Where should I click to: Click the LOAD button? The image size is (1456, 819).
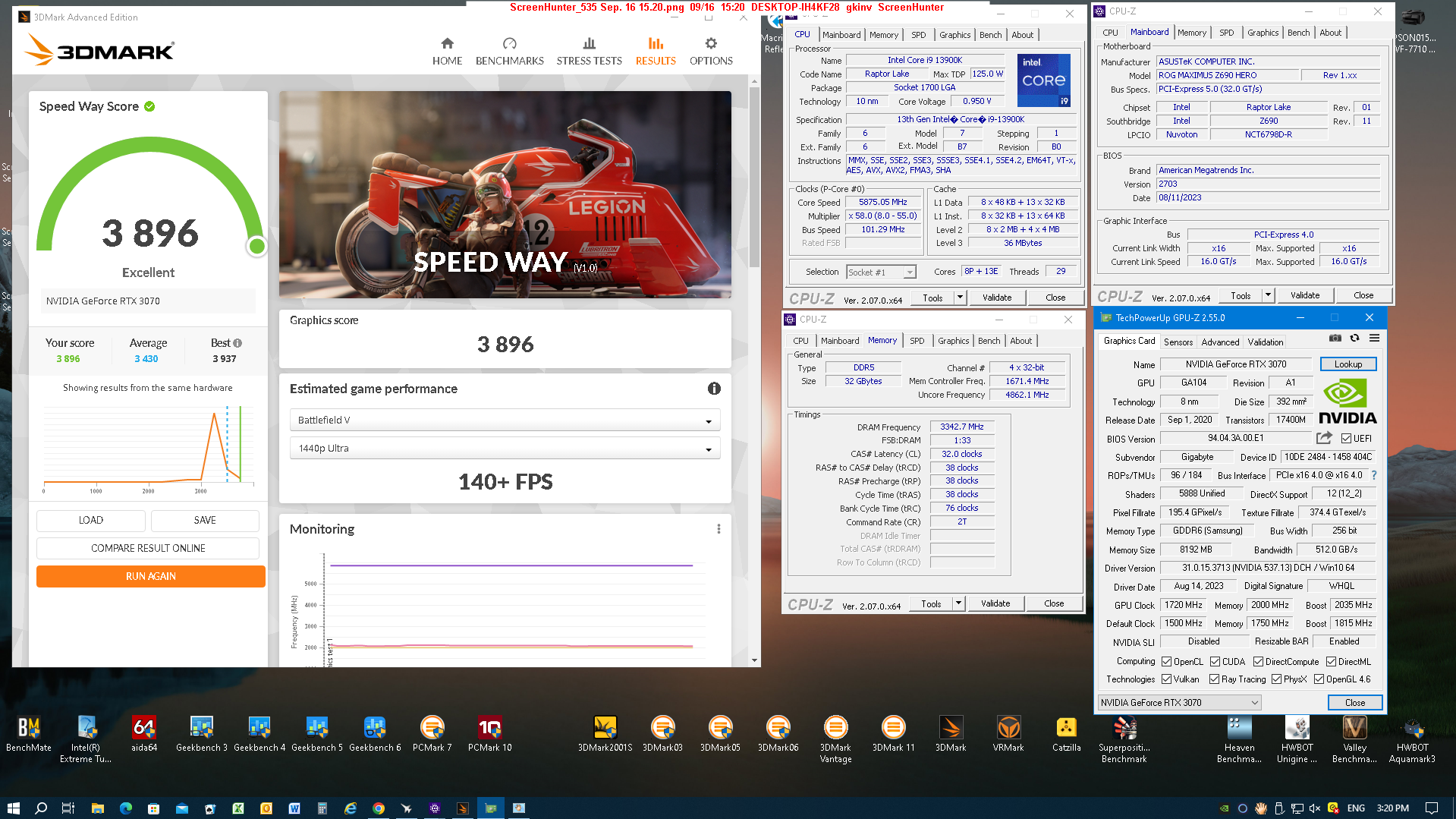pyautogui.click(x=91, y=521)
